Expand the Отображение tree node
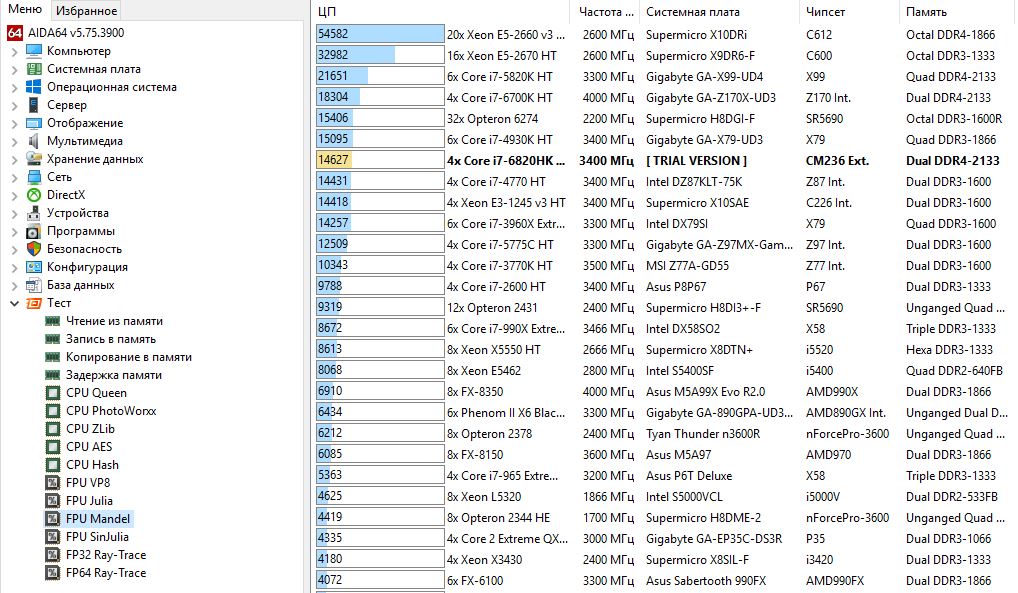 (x=14, y=123)
